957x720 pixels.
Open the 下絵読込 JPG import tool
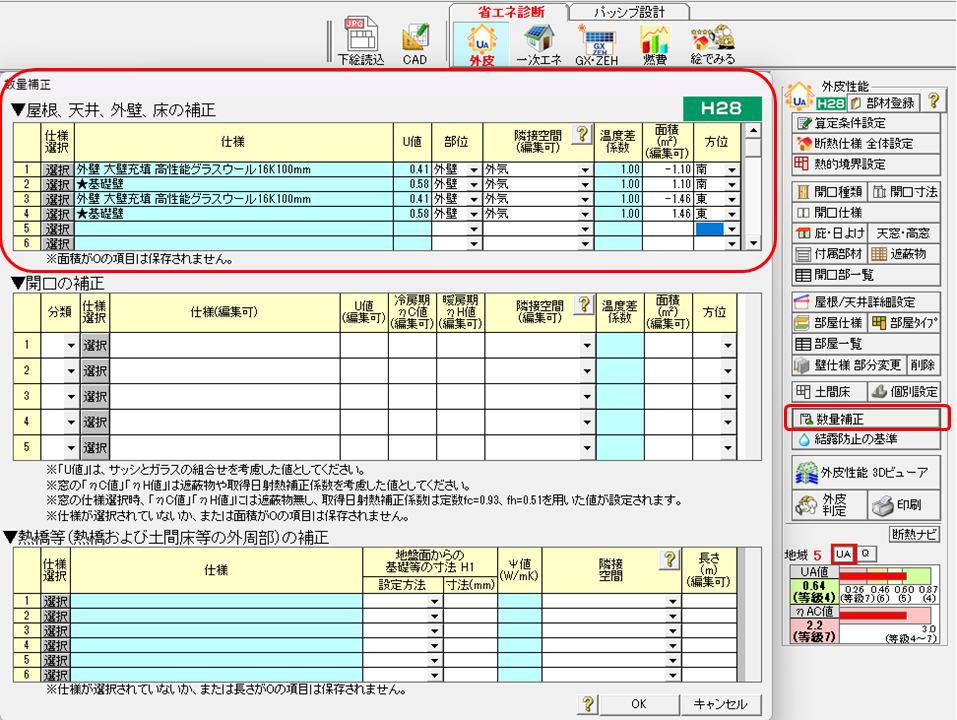point(358,44)
